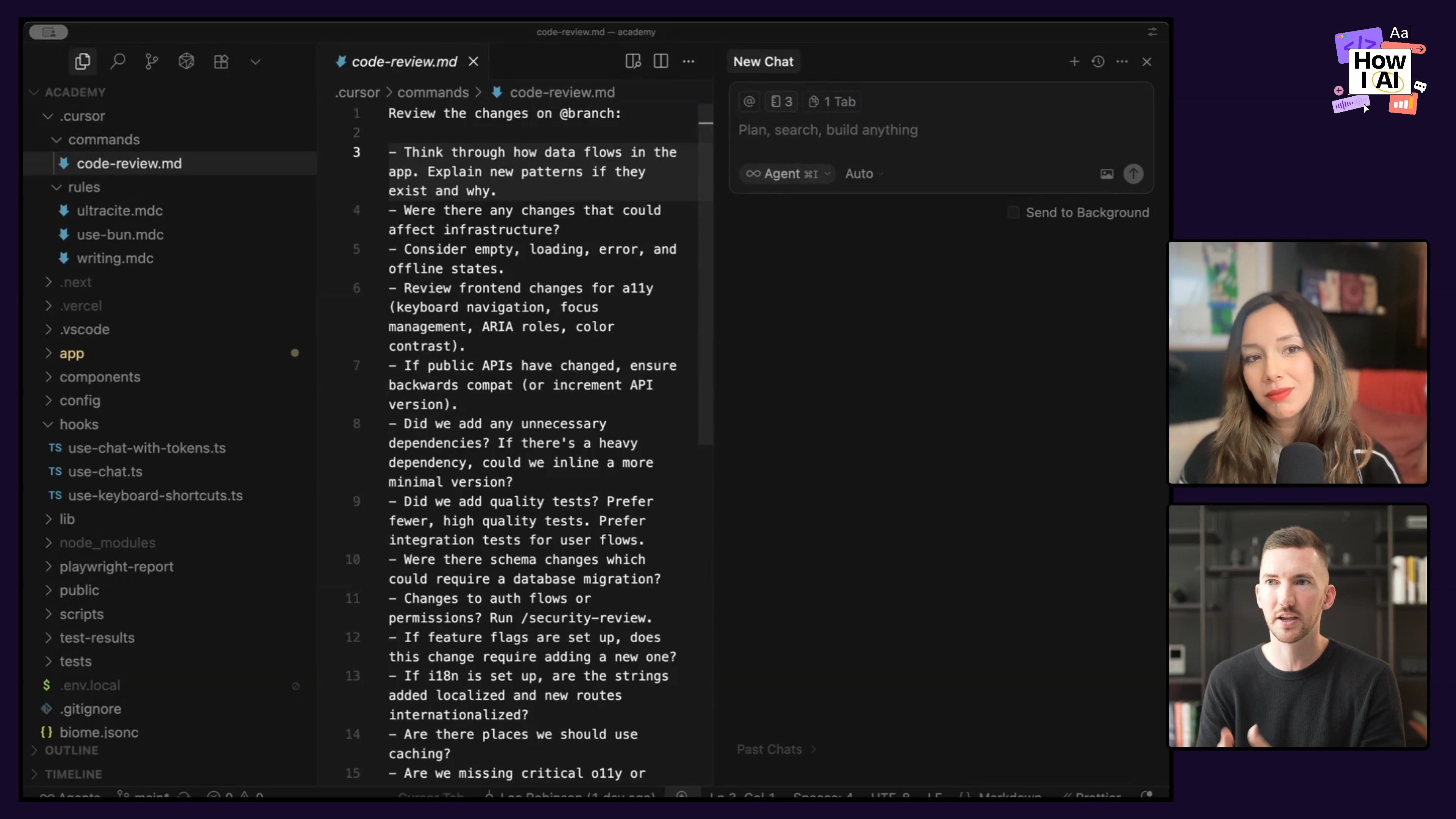Open the Search magnifier in sidebar

118,61
